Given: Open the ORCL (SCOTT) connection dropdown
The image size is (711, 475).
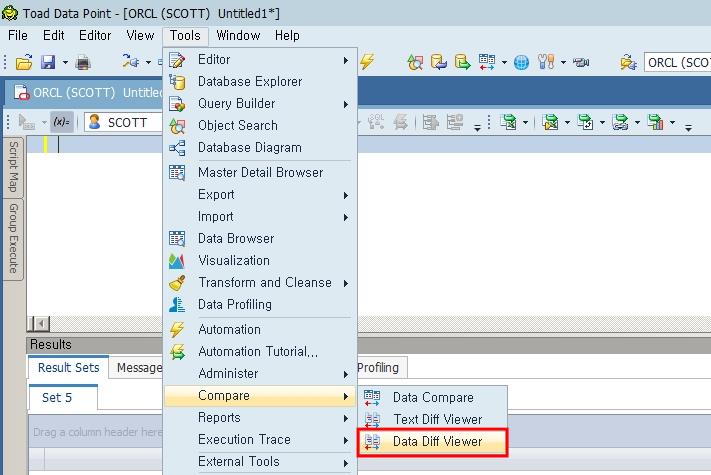Looking at the screenshot, I should pos(676,62).
